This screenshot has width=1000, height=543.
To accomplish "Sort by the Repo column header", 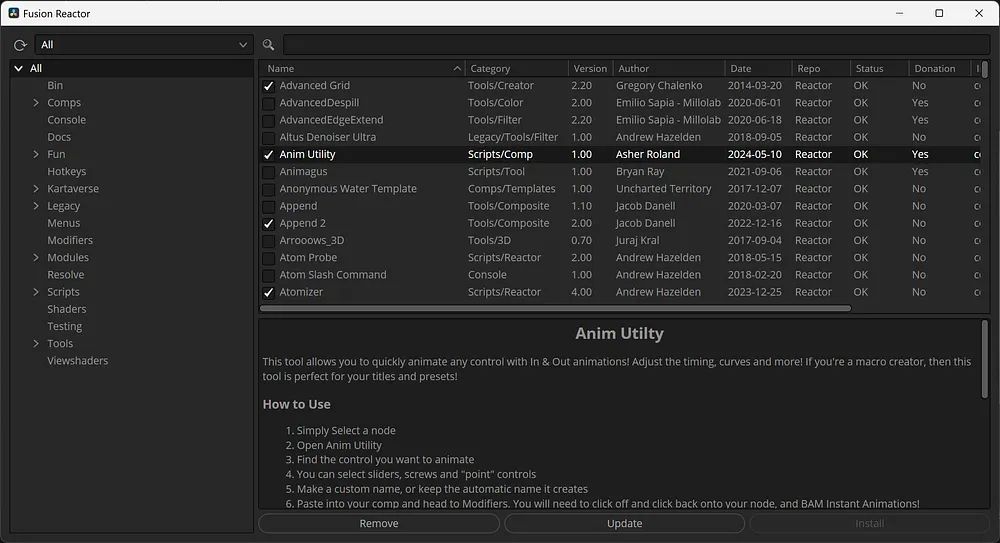I will click(x=821, y=68).
